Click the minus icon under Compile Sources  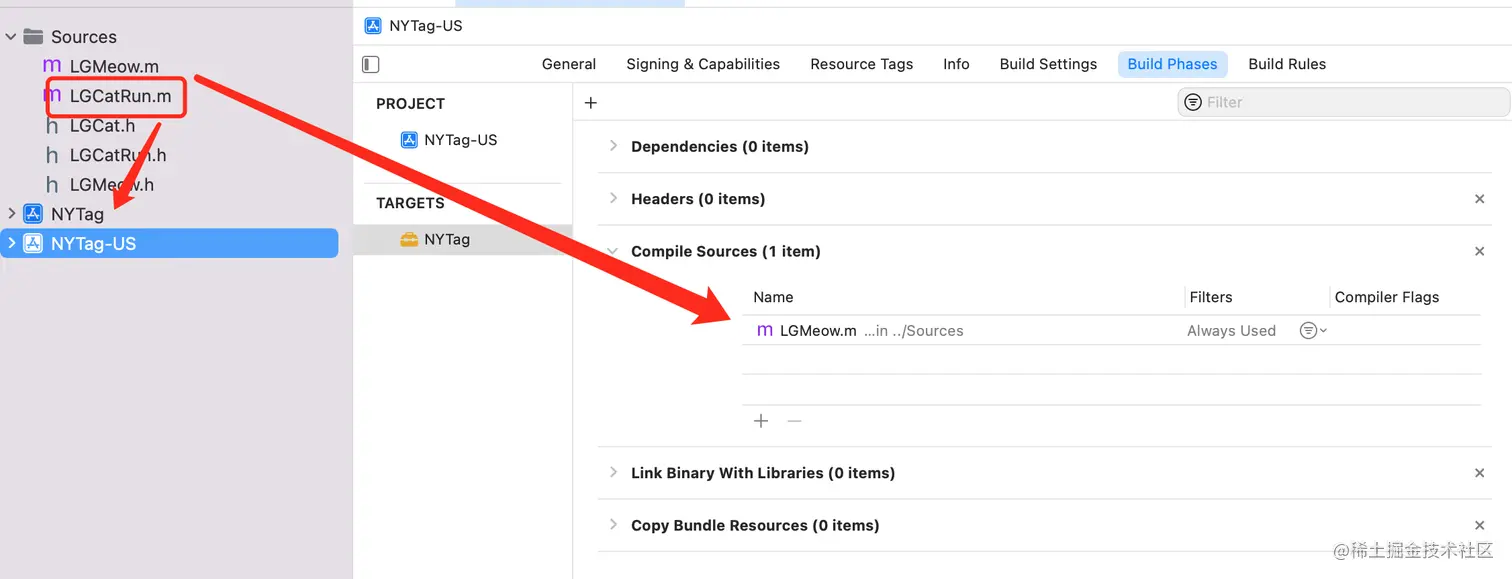(x=794, y=421)
